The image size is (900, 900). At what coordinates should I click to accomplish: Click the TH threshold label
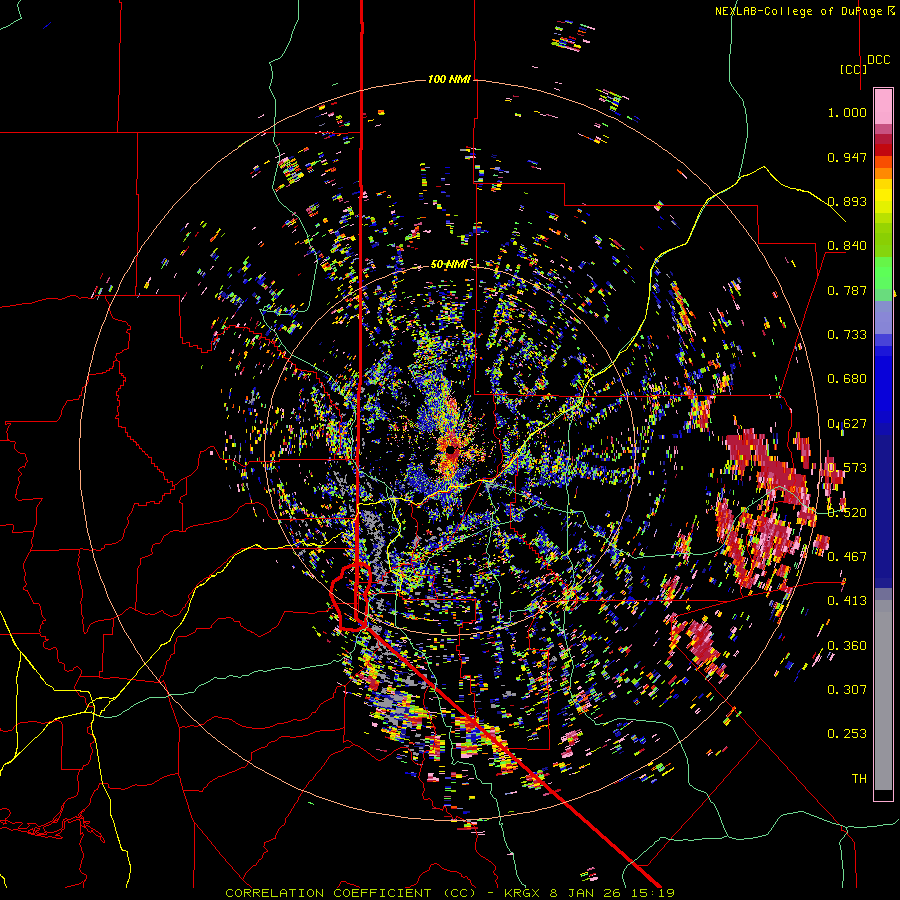click(859, 779)
